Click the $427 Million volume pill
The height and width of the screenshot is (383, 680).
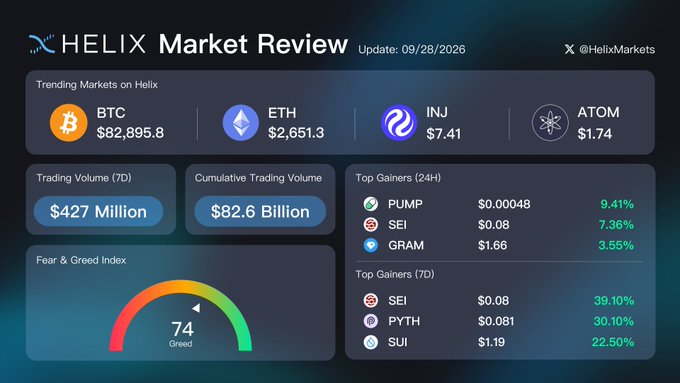pyautogui.click(x=98, y=211)
